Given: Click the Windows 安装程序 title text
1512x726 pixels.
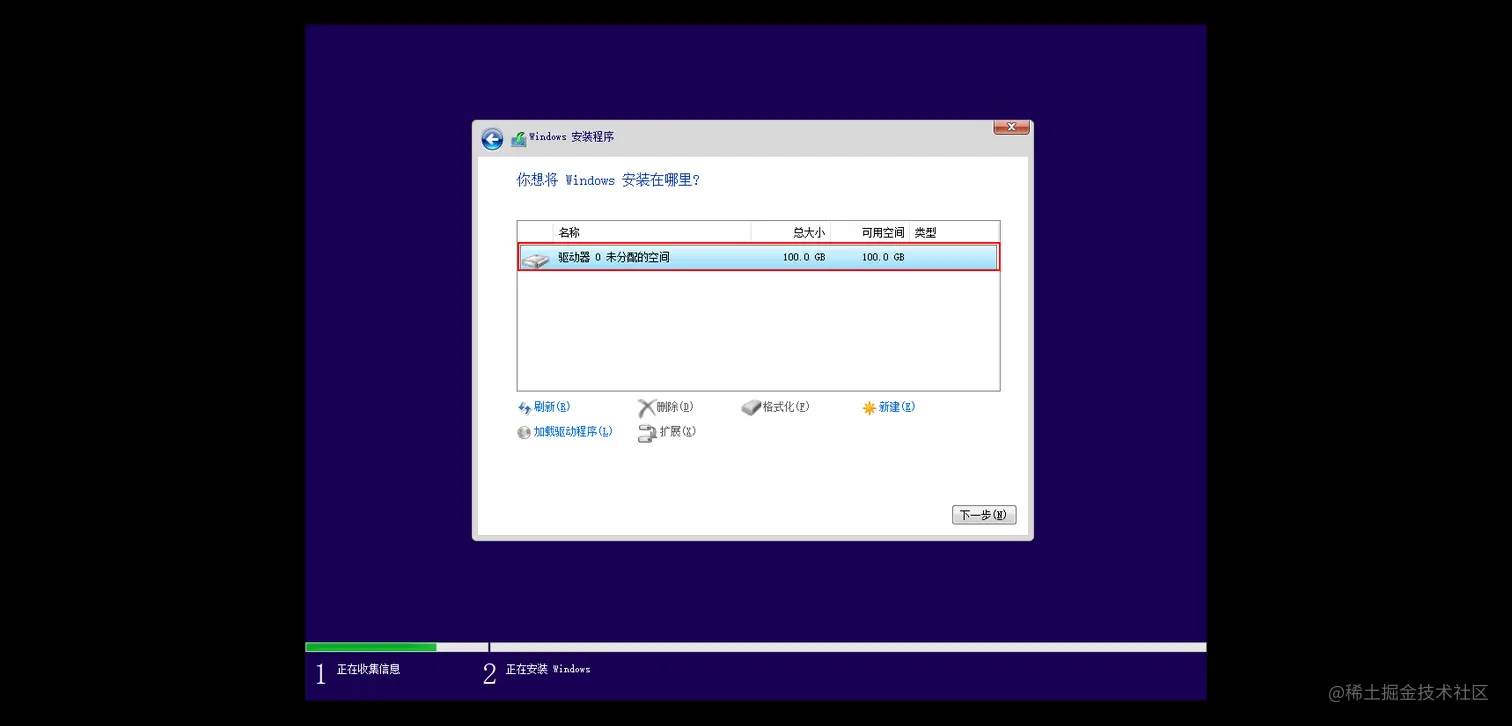Looking at the screenshot, I should [570, 137].
